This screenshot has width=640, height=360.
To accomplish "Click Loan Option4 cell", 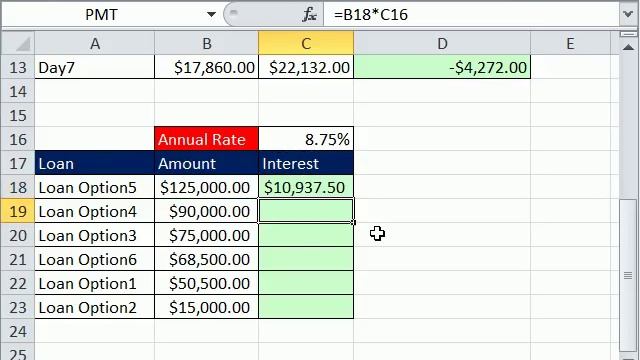I will 95,211.
